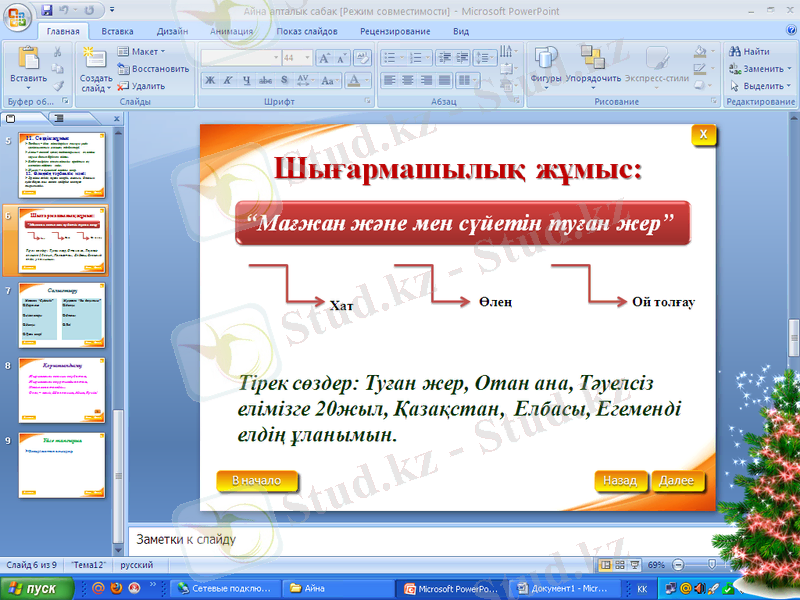The height and width of the screenshot is (600, 800).
Task: Click the В начало button on the slide
Action: click(x=258, y=481)
